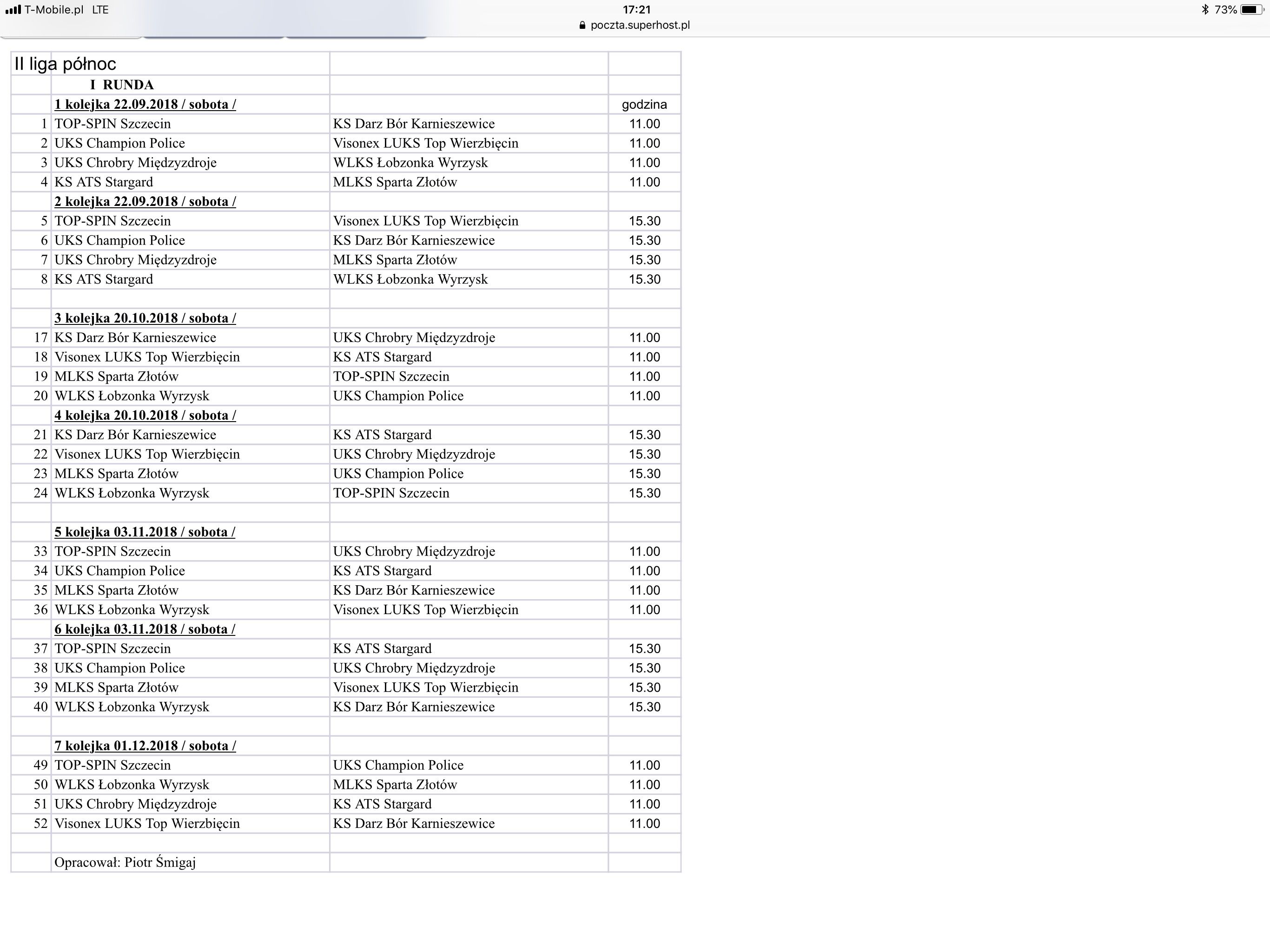The image size is (1270, 952).
Task: Select UKS Chrobry Międzyzdroje in match 38
Action: point(414,668)
